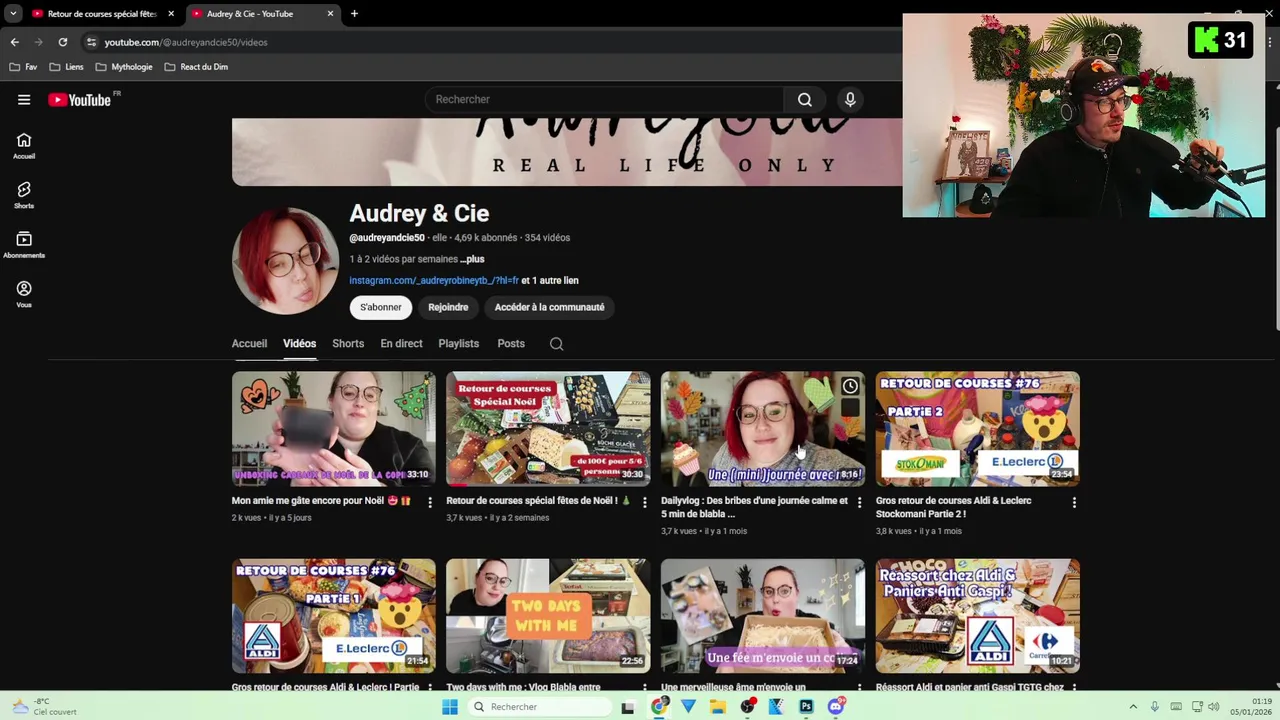Switch to the Vidéos channel tab

[299, 344]
